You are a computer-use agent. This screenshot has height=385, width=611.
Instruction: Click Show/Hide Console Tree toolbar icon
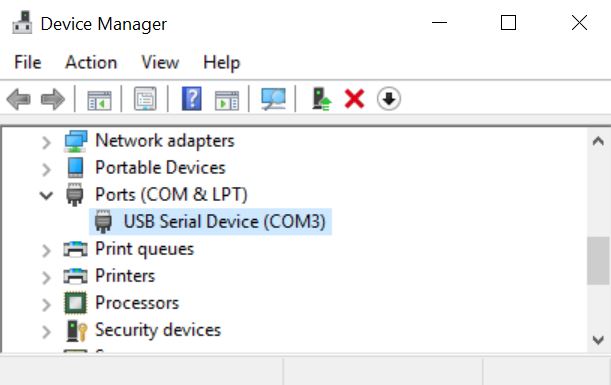point(99,100)
